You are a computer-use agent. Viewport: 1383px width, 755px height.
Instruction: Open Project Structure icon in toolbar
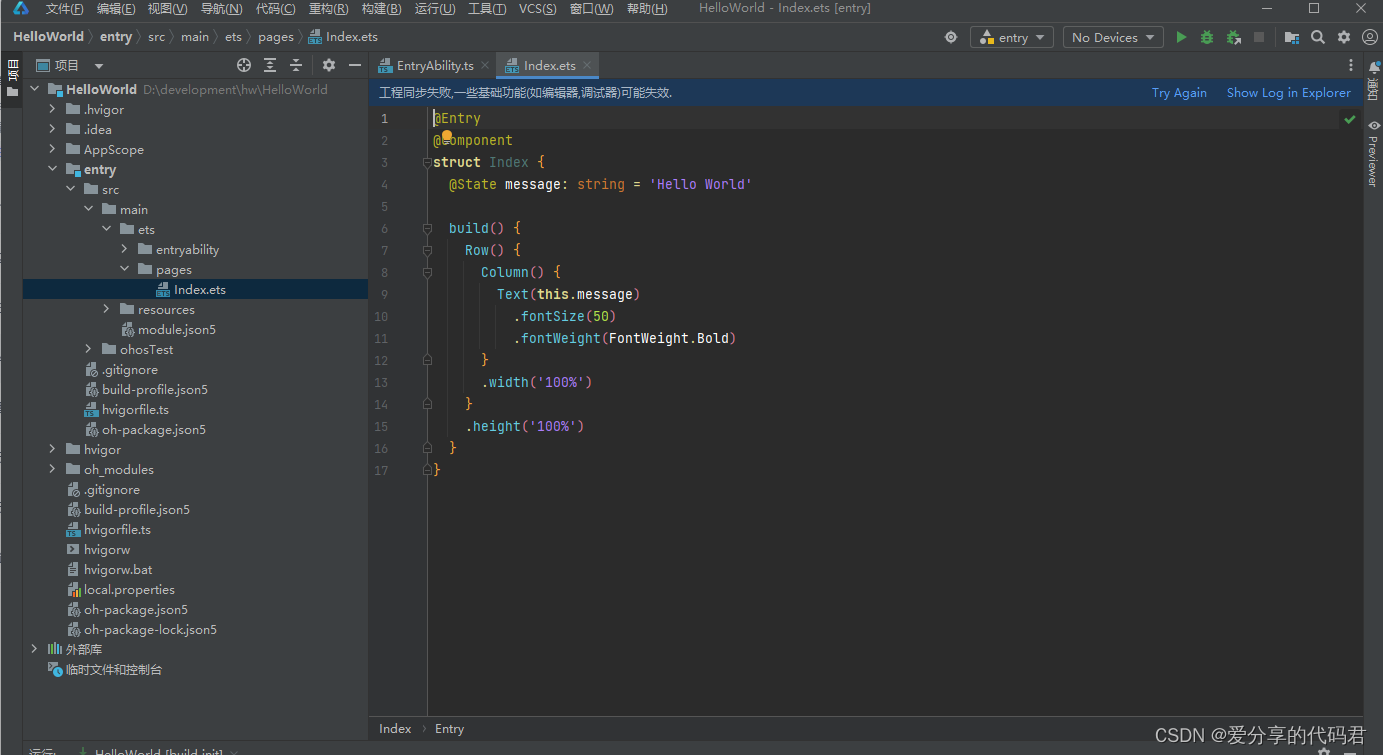tap(1292, 37)
